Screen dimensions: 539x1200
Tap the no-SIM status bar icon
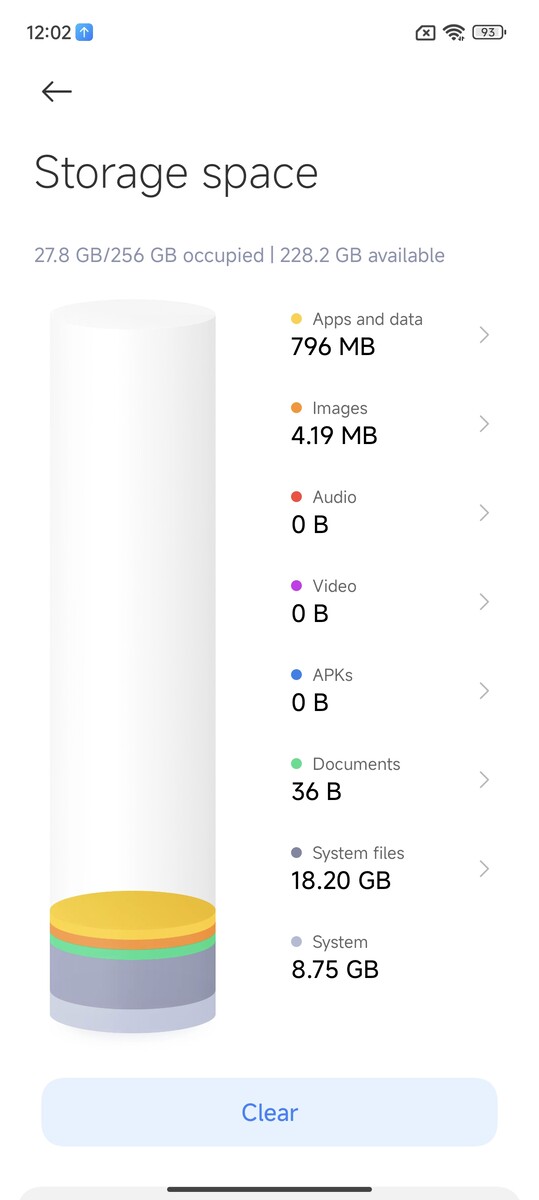(425, 33)
